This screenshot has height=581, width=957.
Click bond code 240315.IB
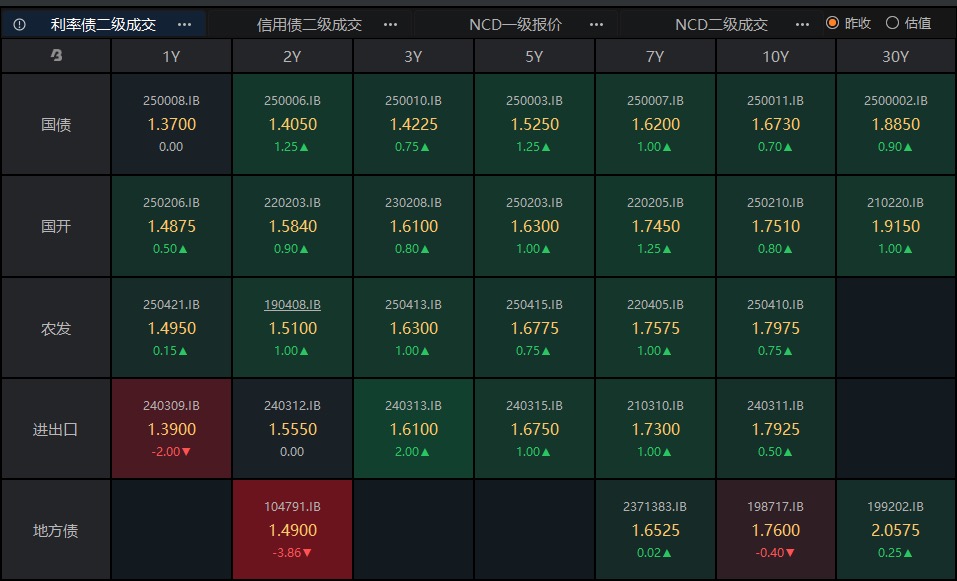(534, 406)
